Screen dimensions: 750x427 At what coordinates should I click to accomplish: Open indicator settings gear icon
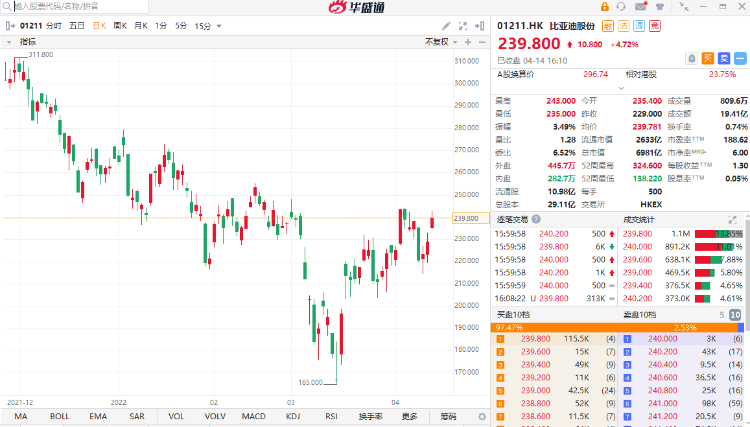coord(482,416)
